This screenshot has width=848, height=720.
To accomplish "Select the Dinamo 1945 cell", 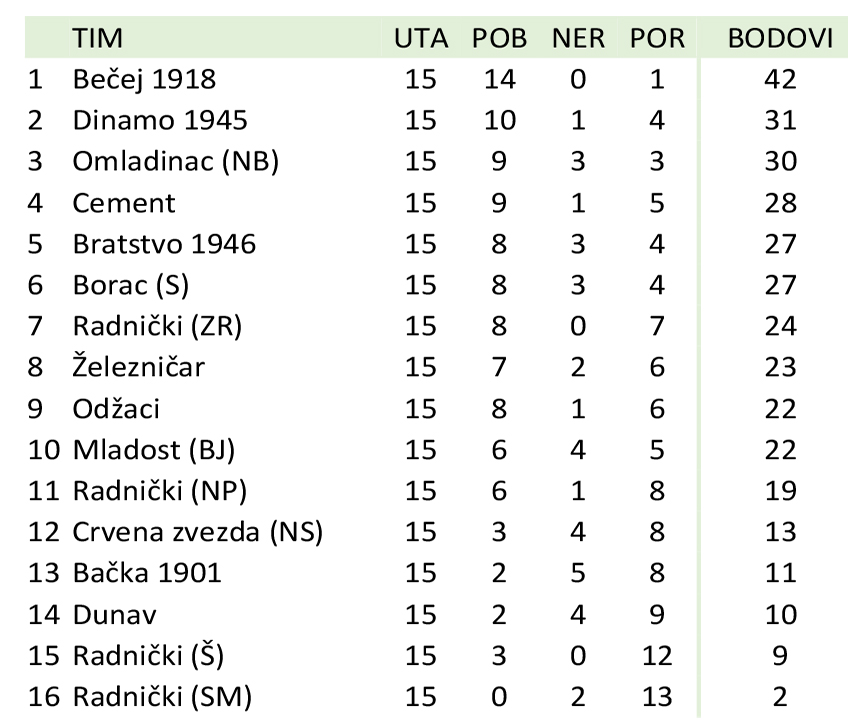I will tap(160, 120).
